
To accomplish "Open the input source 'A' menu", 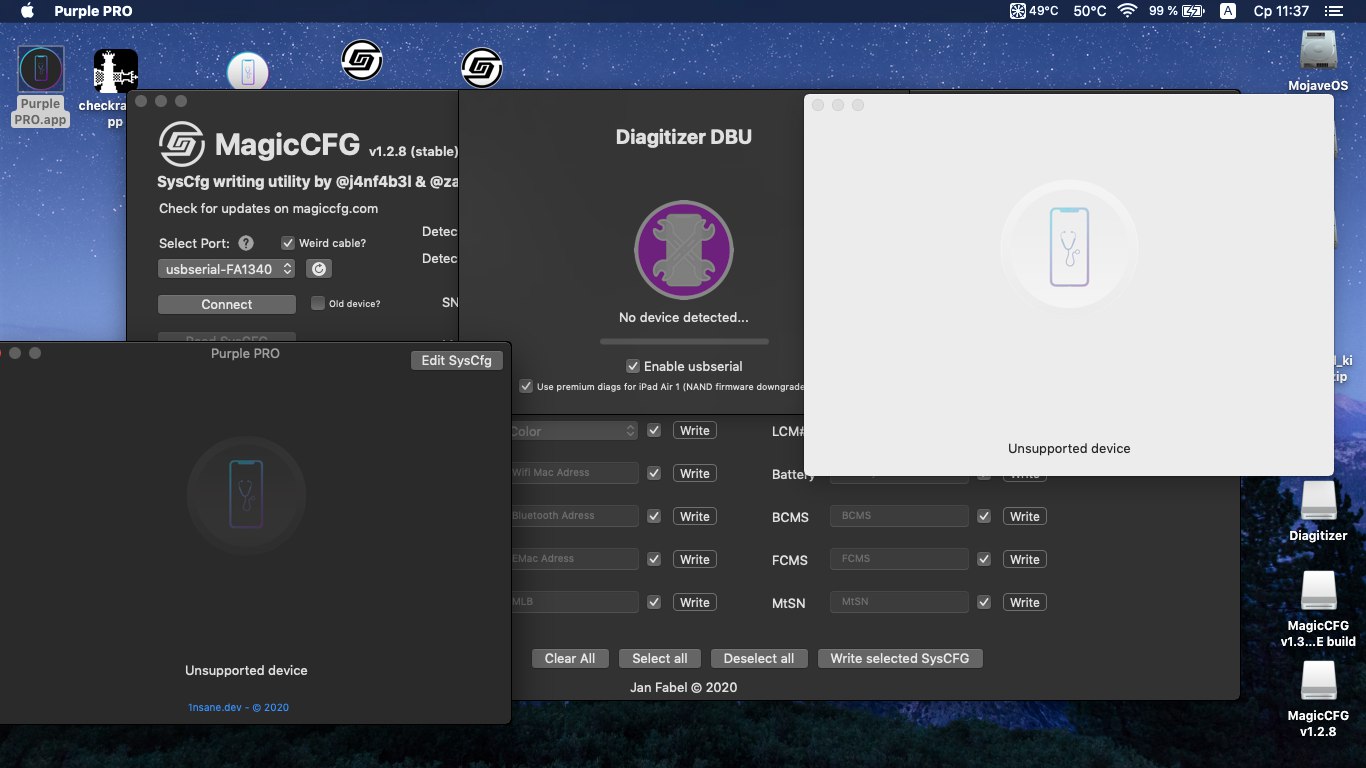I will tap(1228, 11).
